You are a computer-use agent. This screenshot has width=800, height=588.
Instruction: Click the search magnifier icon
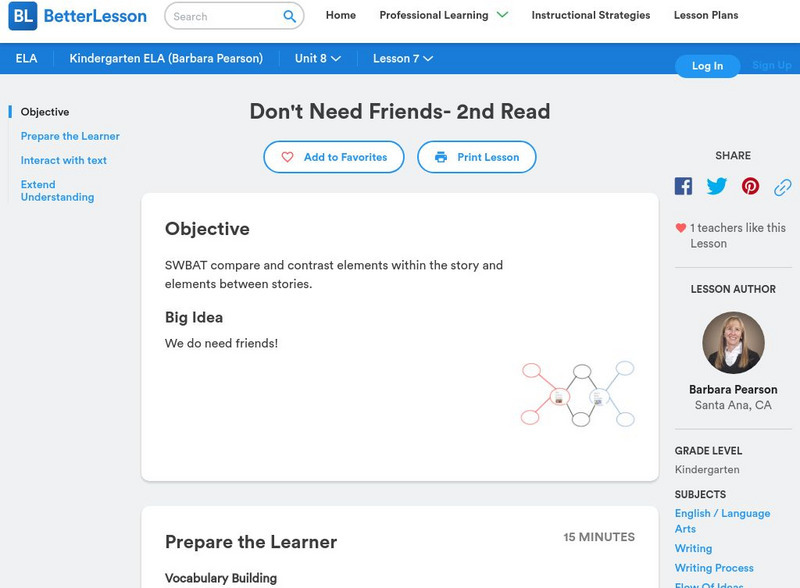[x=289, y=16]
